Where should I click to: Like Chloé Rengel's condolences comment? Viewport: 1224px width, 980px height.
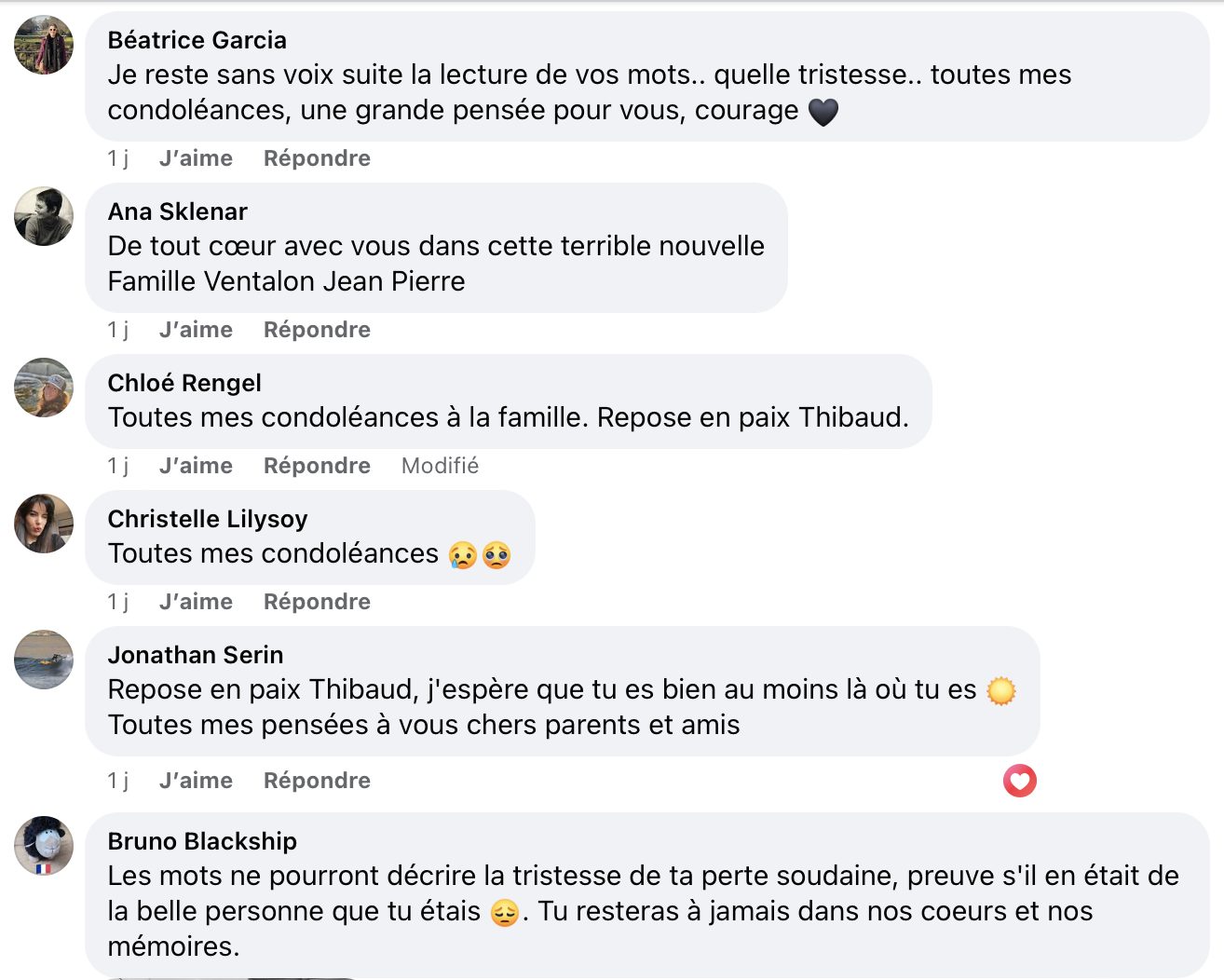(196, 466)
